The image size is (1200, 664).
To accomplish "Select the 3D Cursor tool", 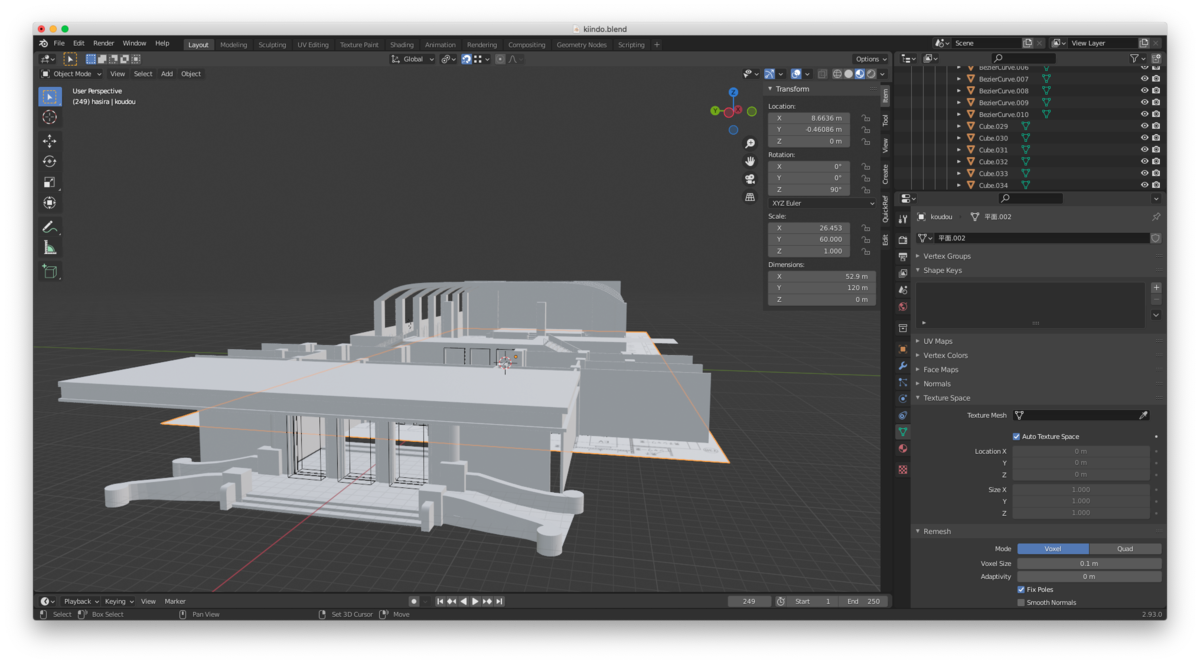I will (50, 117).
